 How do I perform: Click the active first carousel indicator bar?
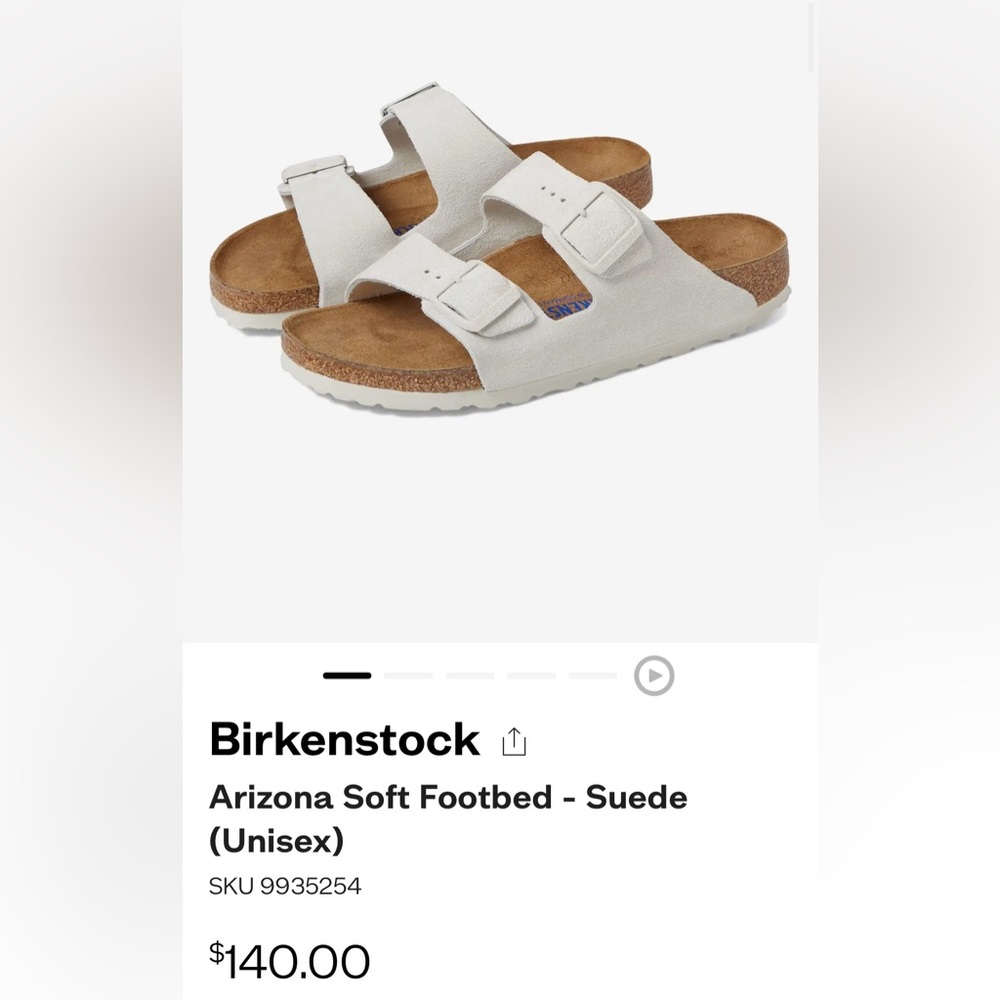click(345, 676)
